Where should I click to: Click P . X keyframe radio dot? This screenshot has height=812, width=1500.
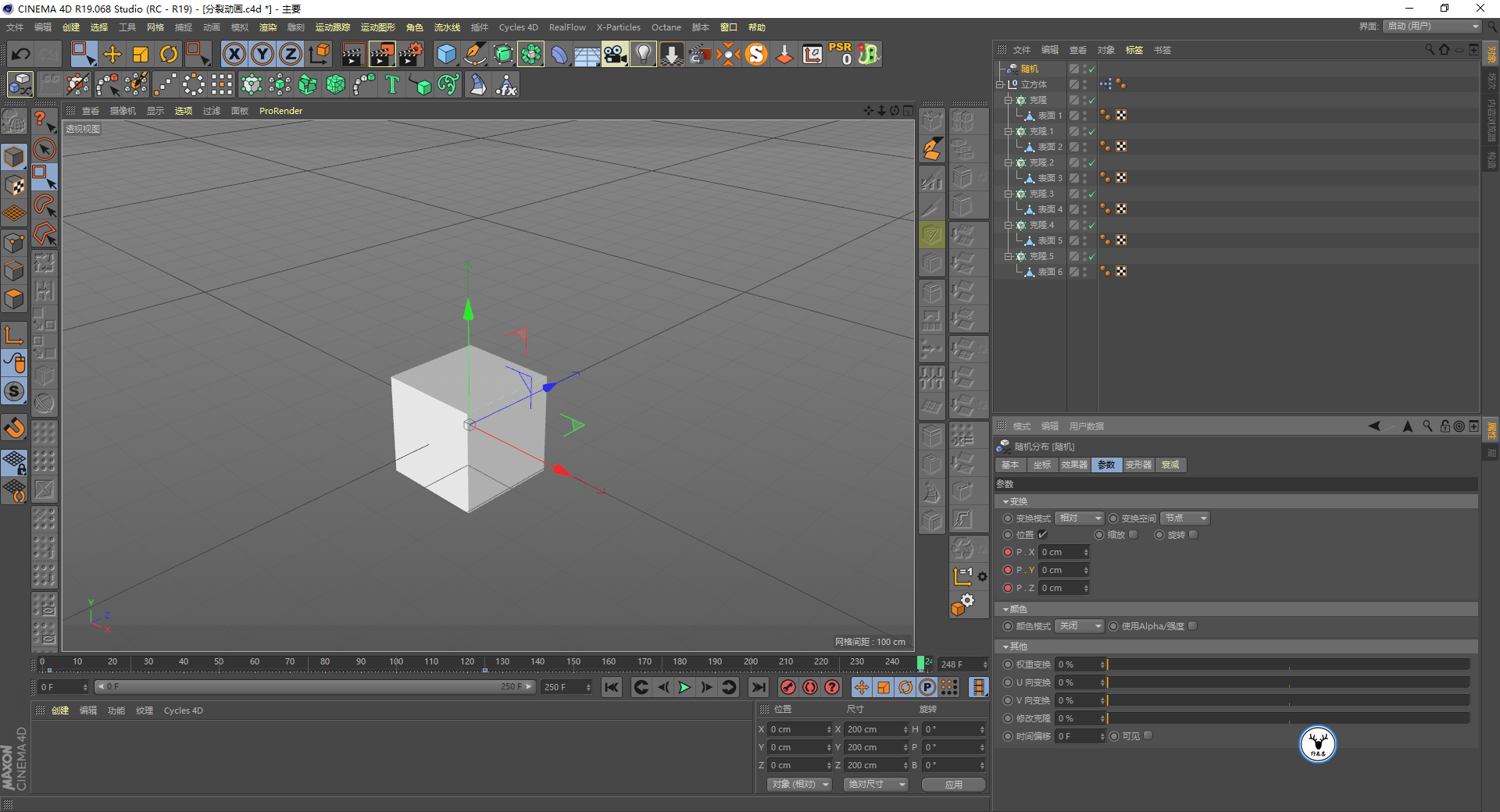click(x=1008, y=552)
